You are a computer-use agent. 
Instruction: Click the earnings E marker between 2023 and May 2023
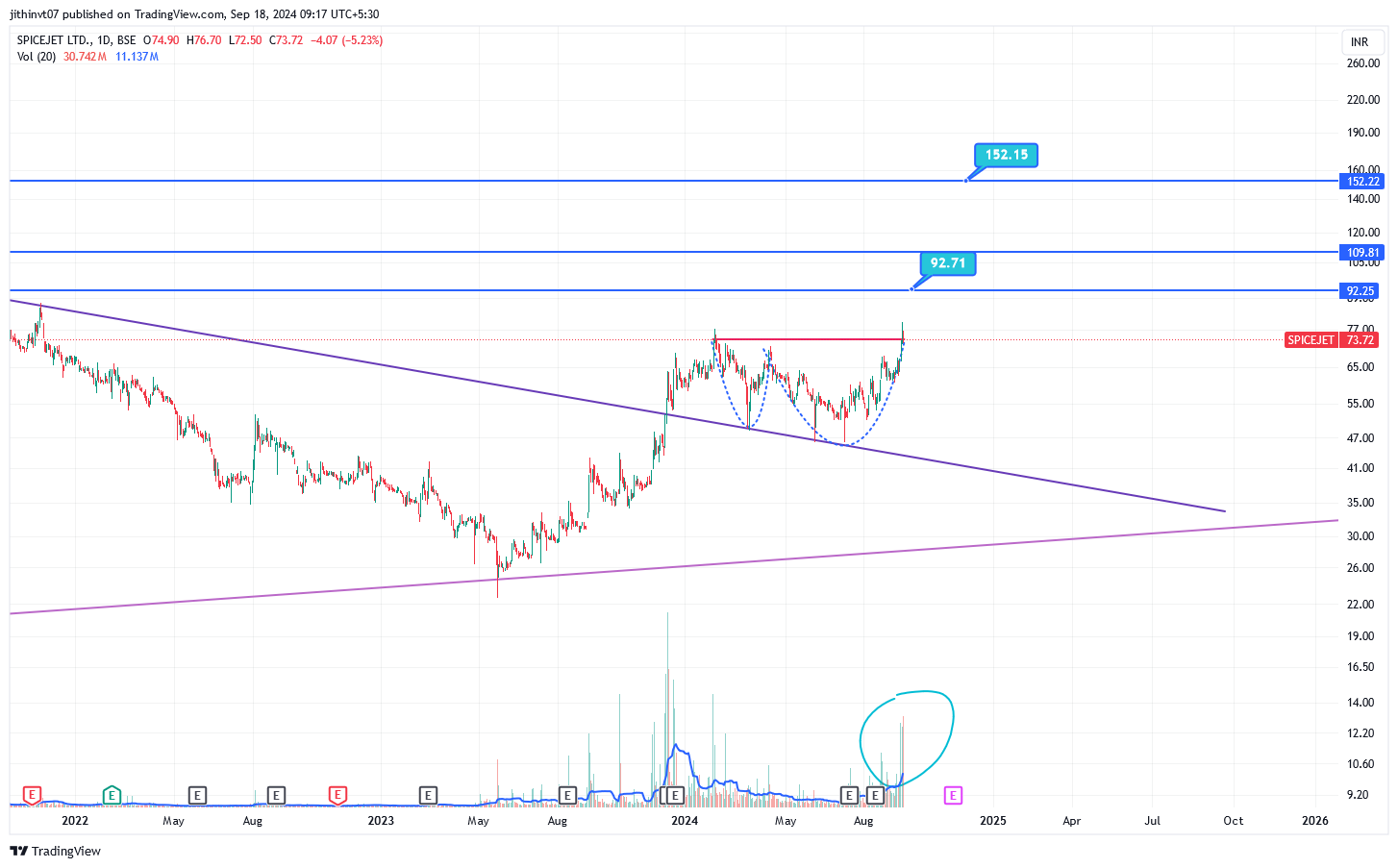[428, 795]
